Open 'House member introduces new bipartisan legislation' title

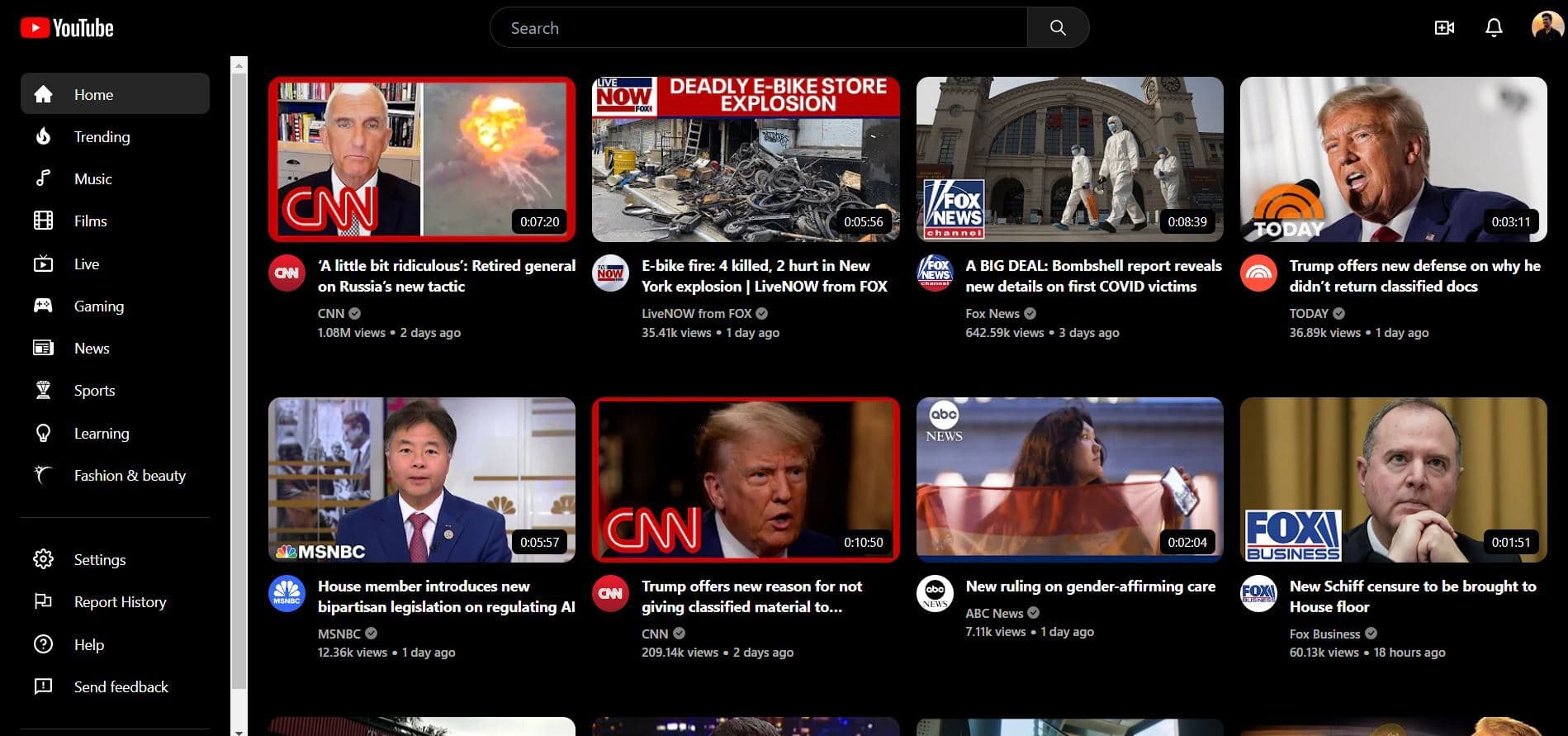447,596
